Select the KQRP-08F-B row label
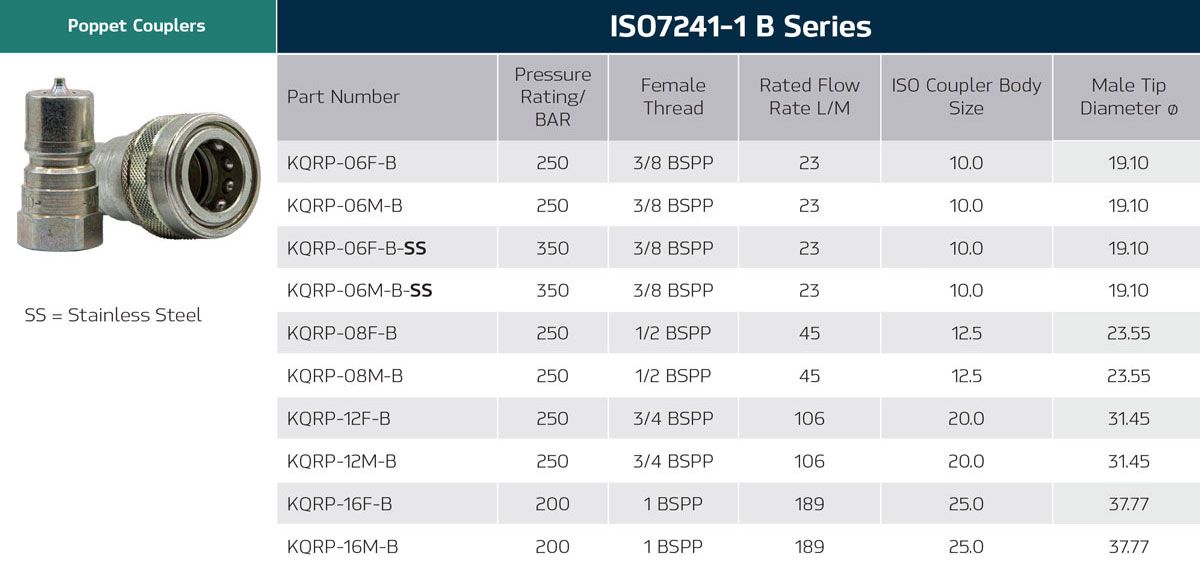The height and width of the screenshot is (572, 1200). 341,333
